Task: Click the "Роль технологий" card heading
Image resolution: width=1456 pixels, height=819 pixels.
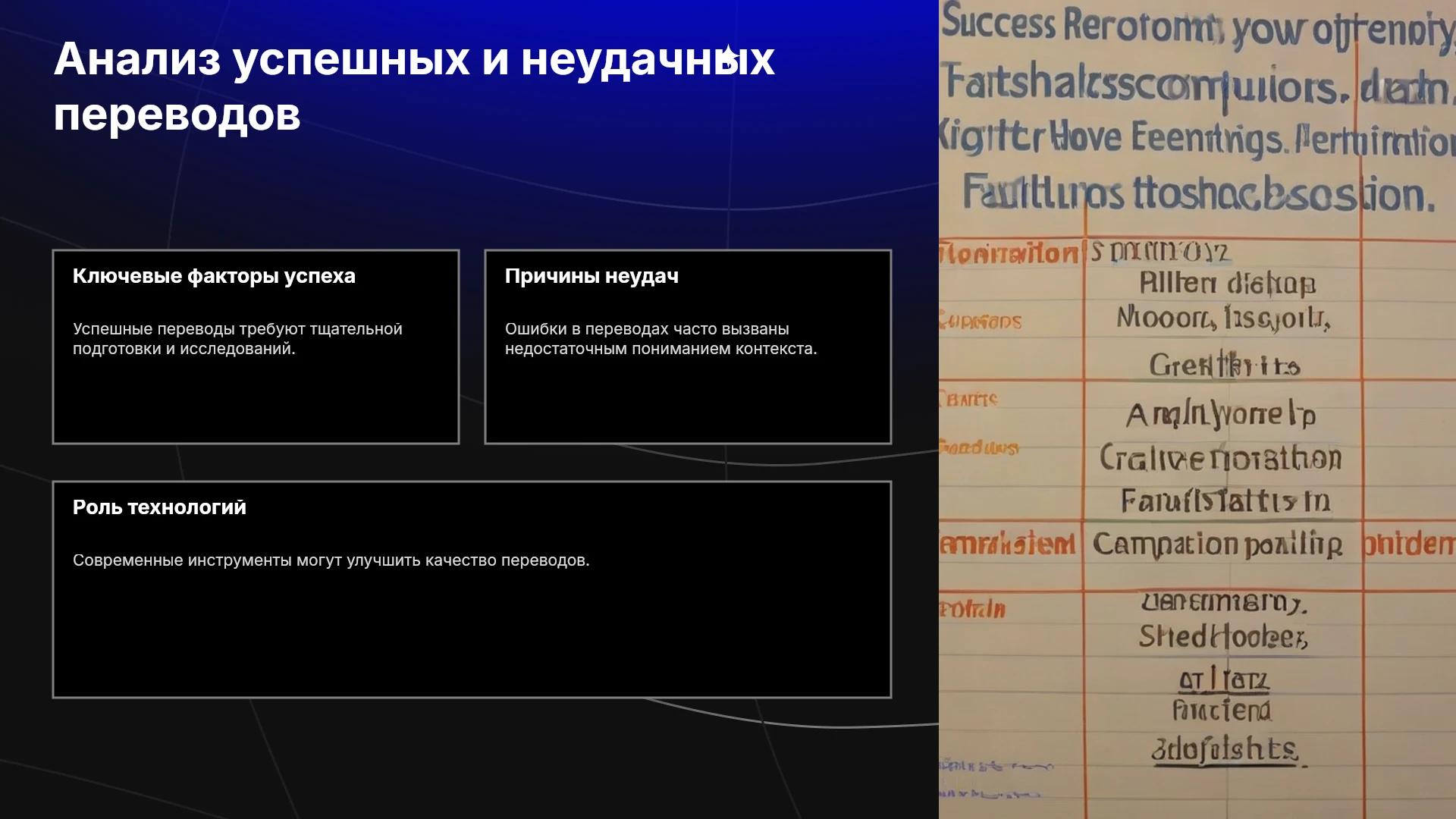Action: coord(159,507)
